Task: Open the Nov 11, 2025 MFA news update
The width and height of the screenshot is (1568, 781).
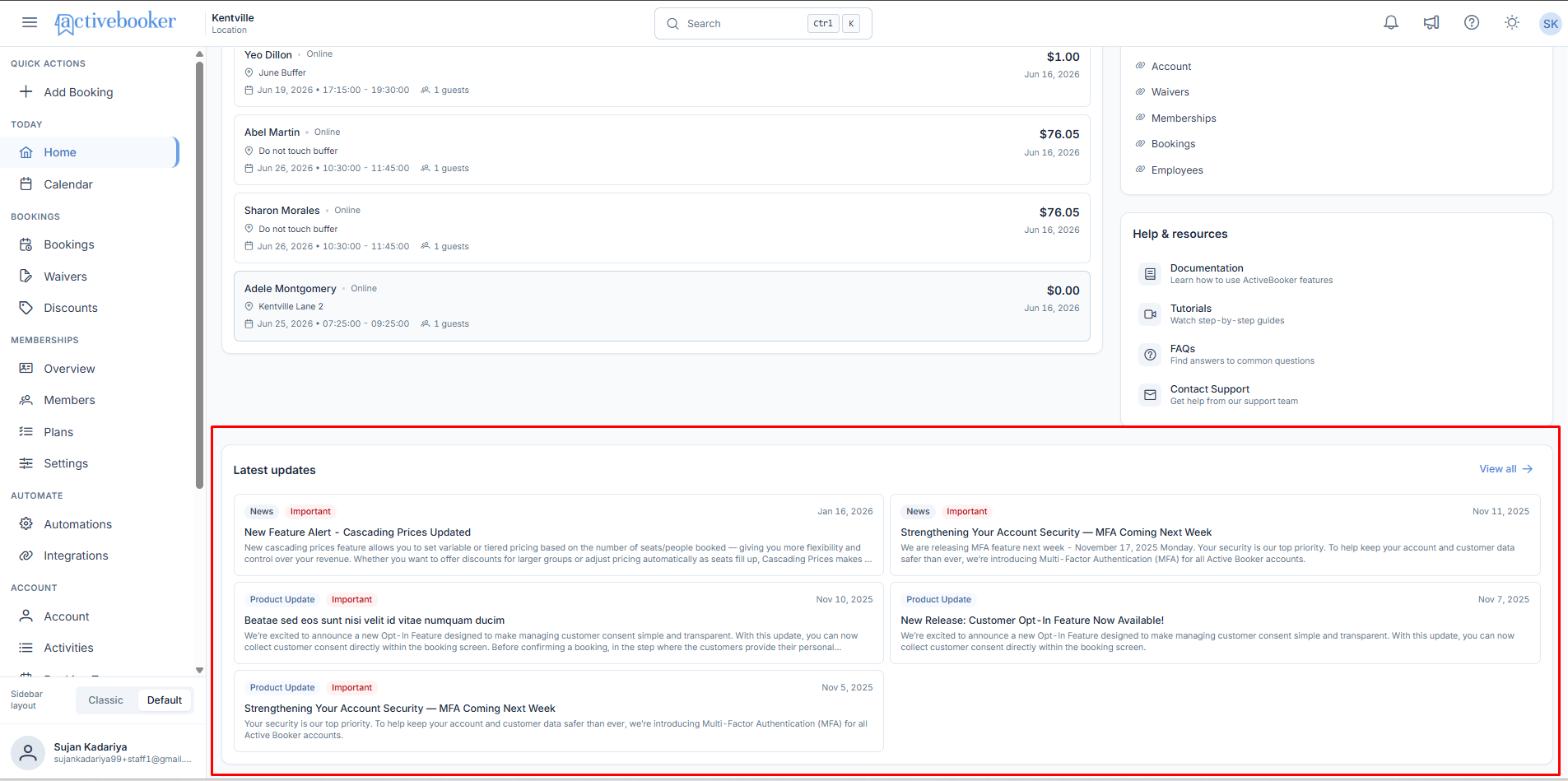Action: click(1215, 535)
